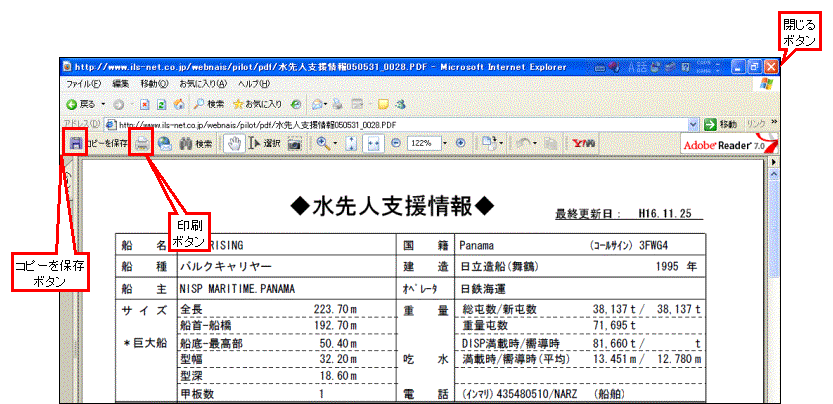
Task: Open the zoom percentage dropdown
Action: click(x=447, y=144)
